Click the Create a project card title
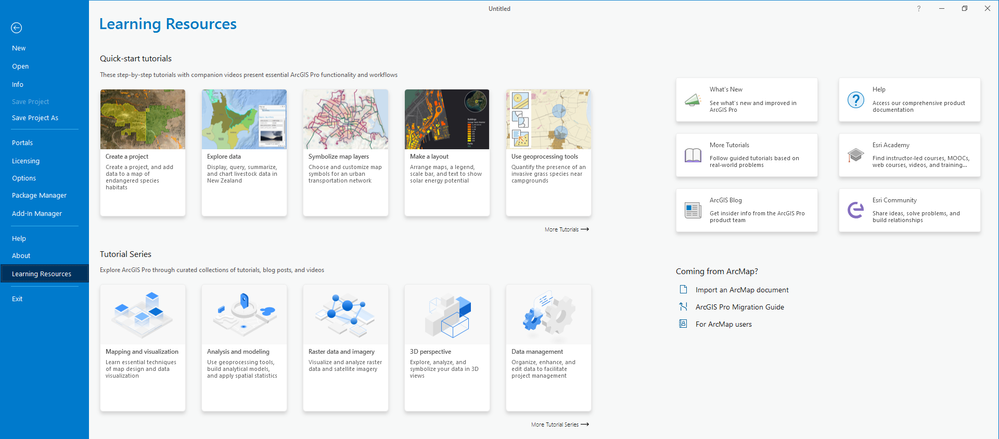 [x=127, y=156]
